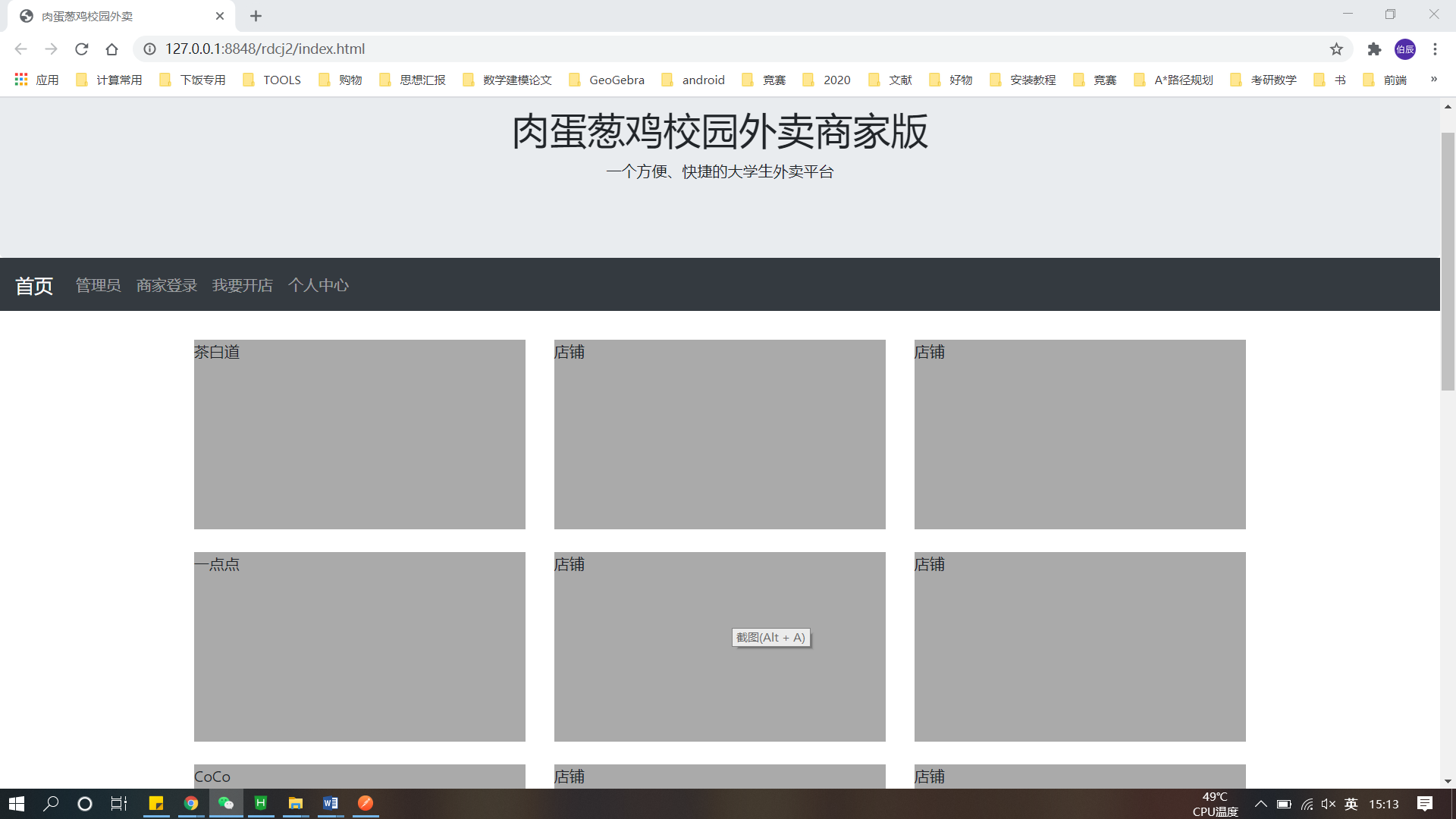Click the 茶白道 shop card
Viewport: 1456px width, 819px height.
pos(359,434)
